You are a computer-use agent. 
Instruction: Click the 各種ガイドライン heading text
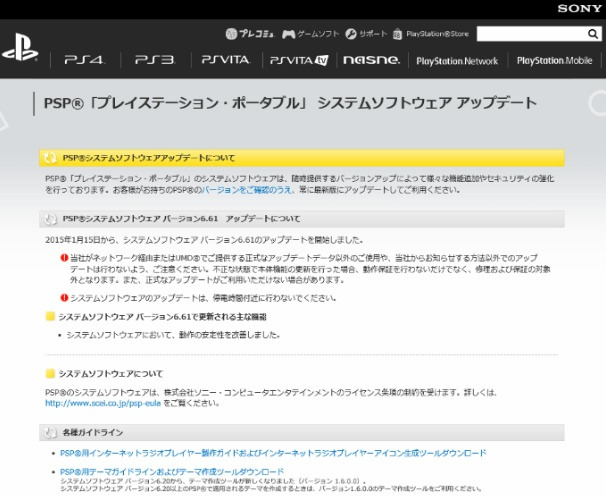tap(93, 432)
